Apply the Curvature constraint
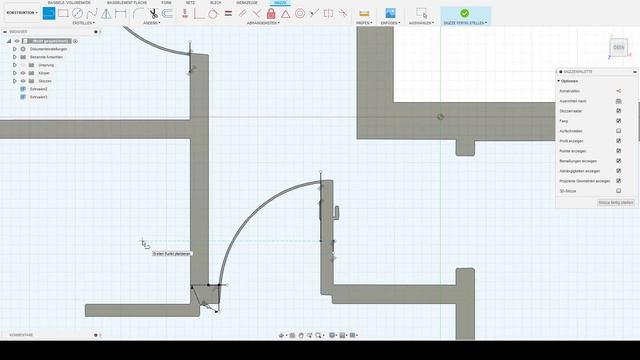This screenshot has height=360, width=640. point(342,13)
